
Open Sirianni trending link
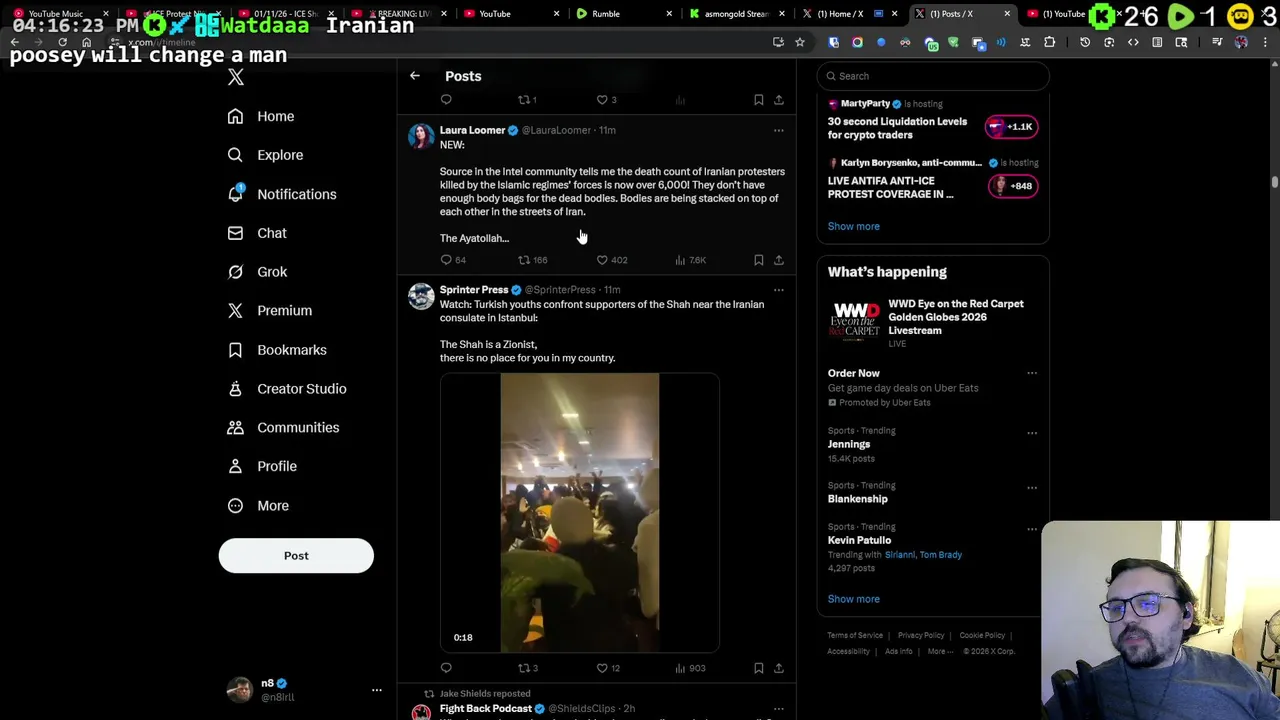tap(899, 555)
